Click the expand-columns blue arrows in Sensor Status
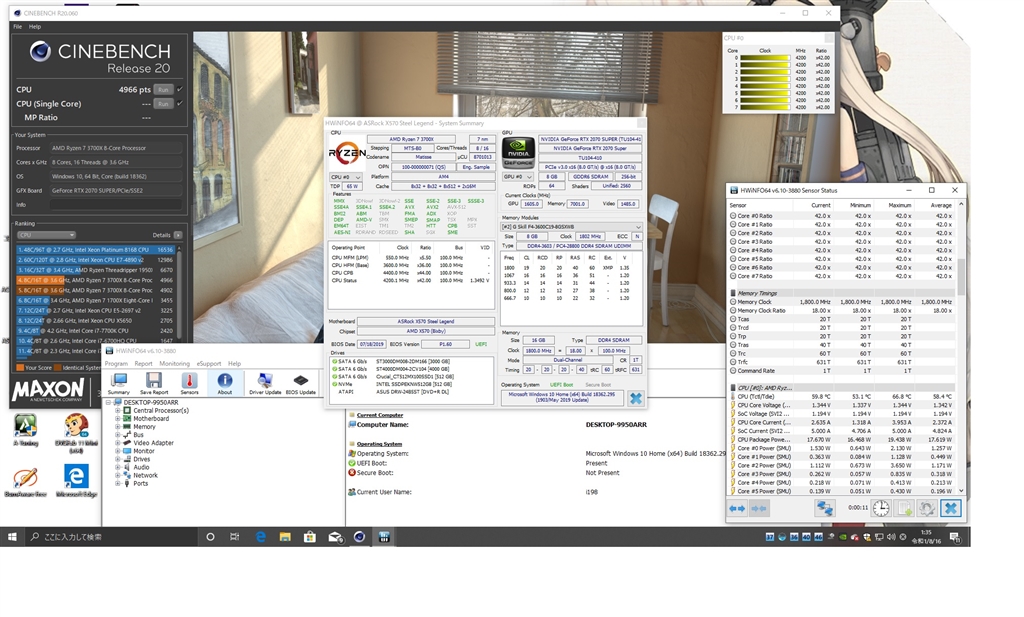Image resolution: width=1024 pixels, height=617 pixels. pyautogui.click(x=737, y=508)
